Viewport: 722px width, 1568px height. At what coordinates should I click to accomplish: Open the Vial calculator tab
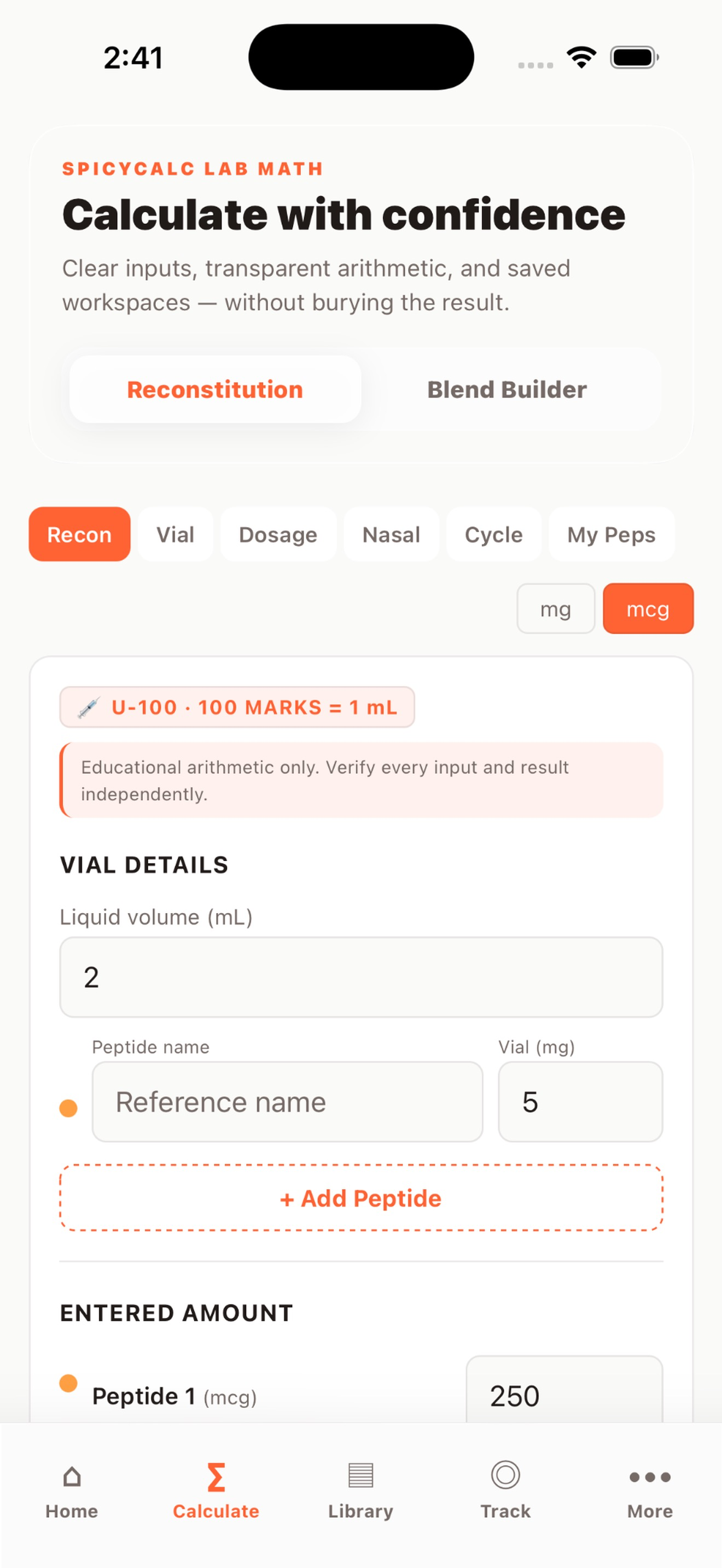pyautogui.click(x=176, y=535)
